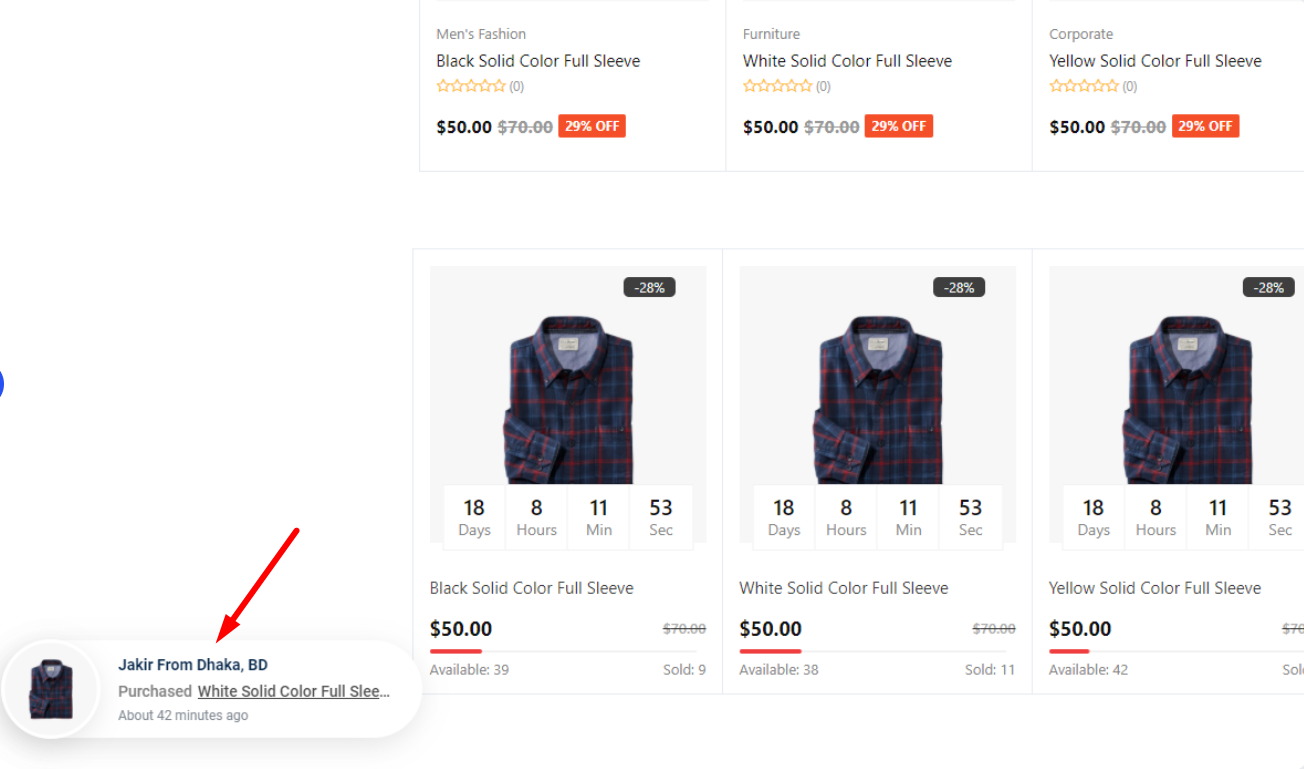Image resolution: width=1304 pixels, height=769 pixels.
Task: Click the 29% OFF badge beside Furniture item price
Action: pos(898,126)
